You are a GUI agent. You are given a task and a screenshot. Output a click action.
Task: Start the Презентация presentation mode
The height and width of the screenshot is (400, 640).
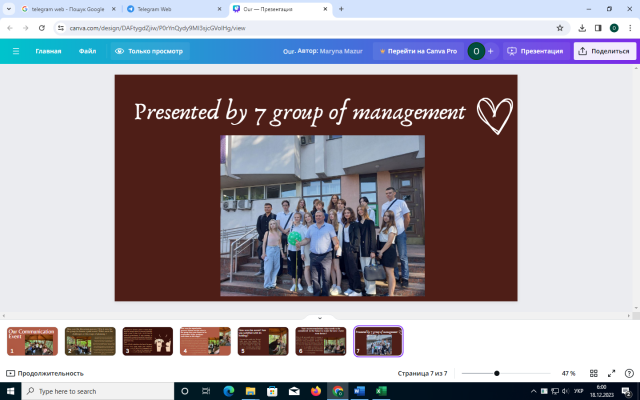pyautogui.click(x=535, y=51)
